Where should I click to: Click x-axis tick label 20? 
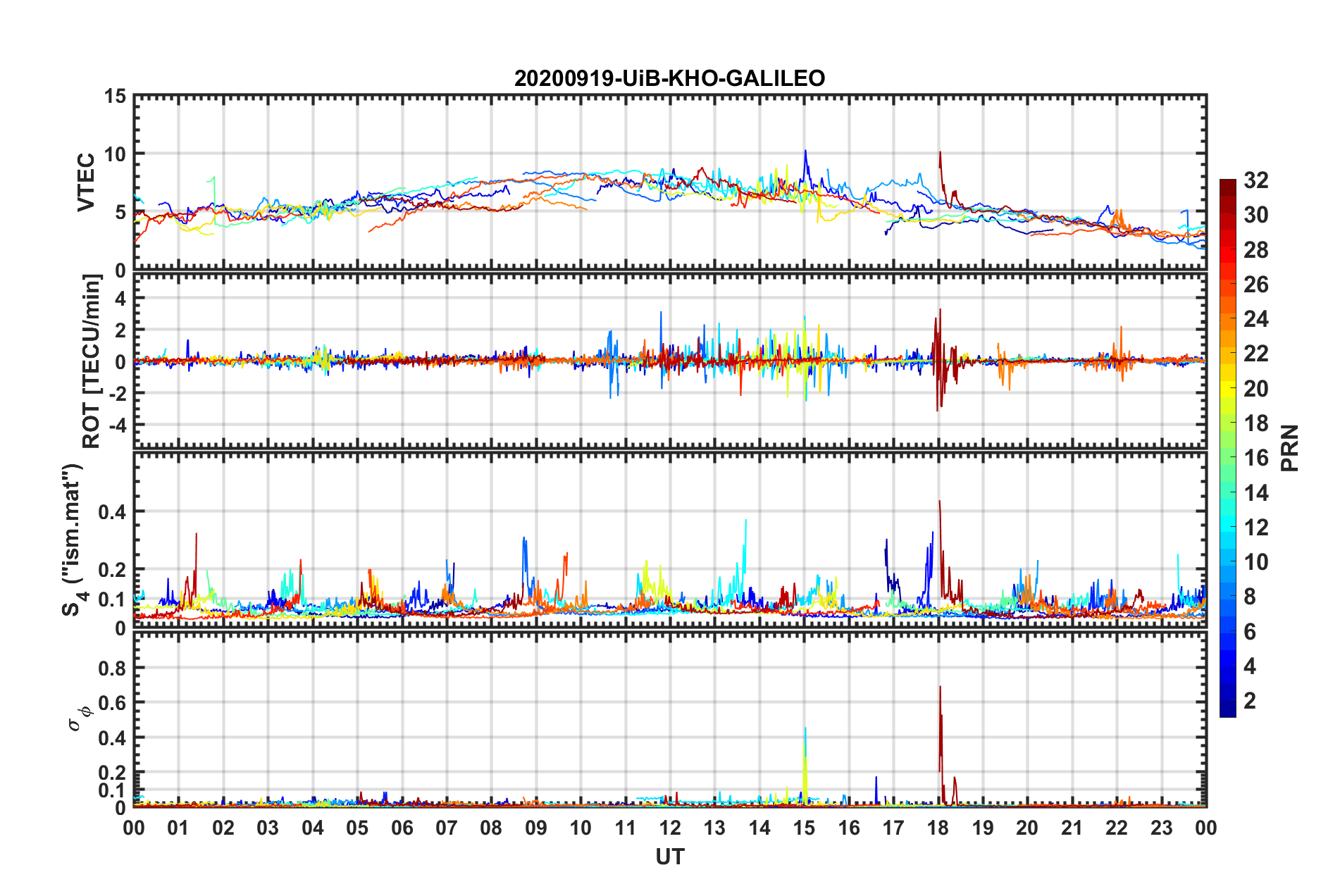coord(1027,828)
